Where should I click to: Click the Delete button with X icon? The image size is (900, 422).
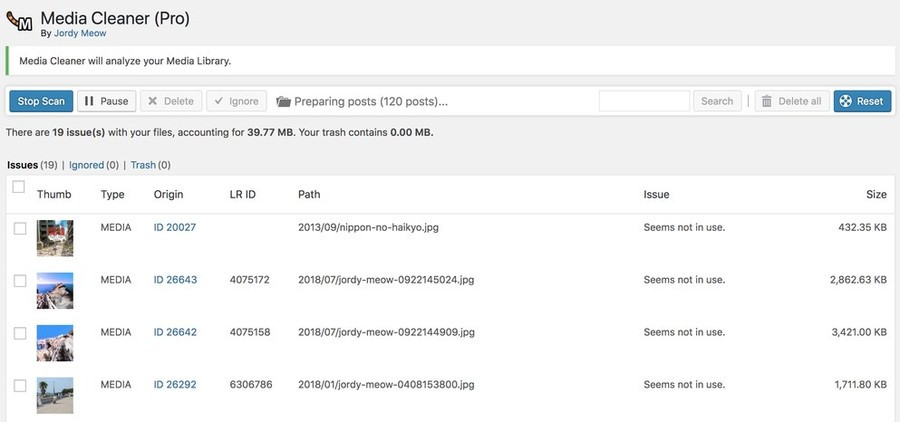click(x=170, y=101)
